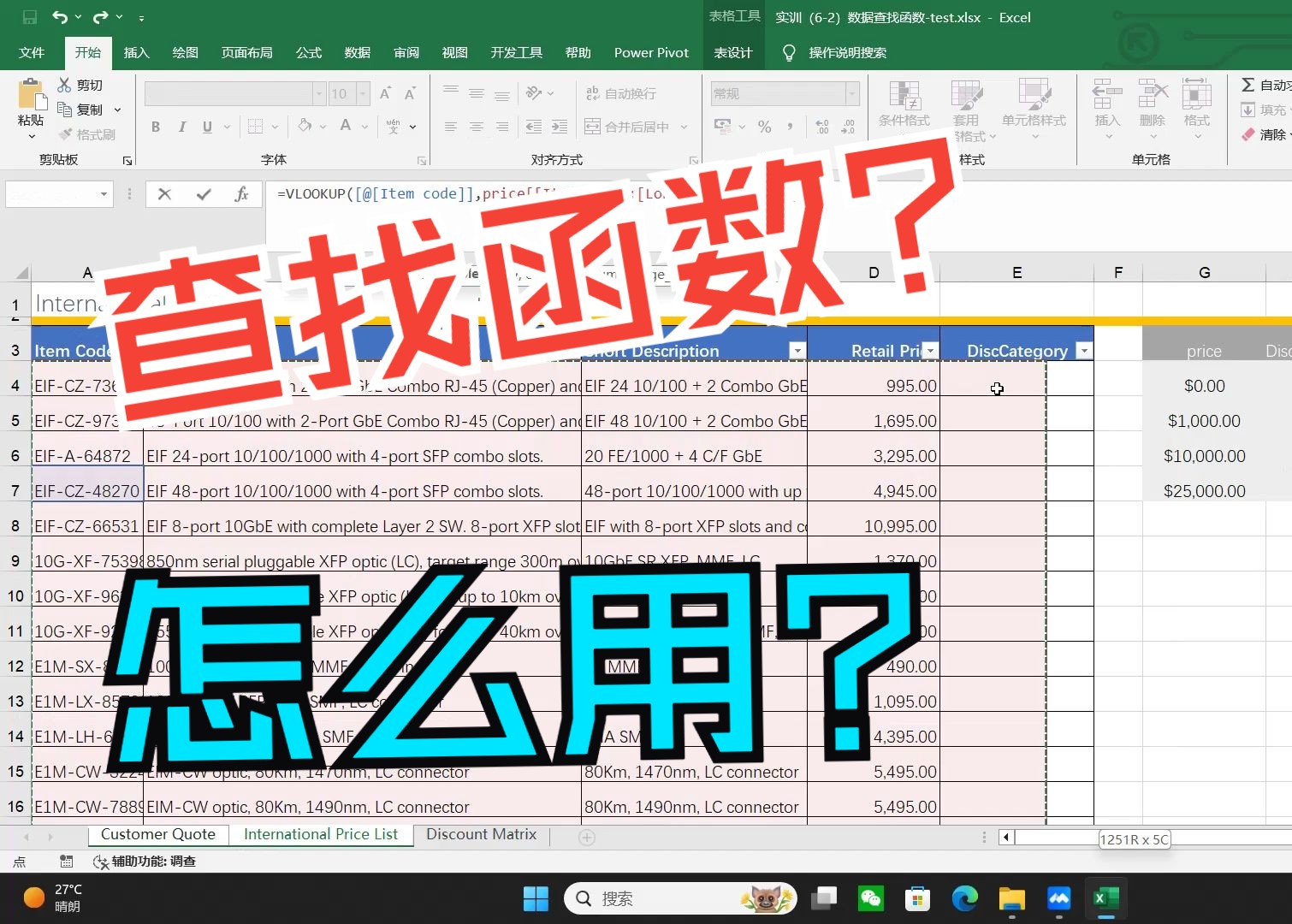This screenshot has width=1292, height=924.
Task: Open the 删除 (Delete) cells dropdown arrow
Action: tap(1153, 138)
